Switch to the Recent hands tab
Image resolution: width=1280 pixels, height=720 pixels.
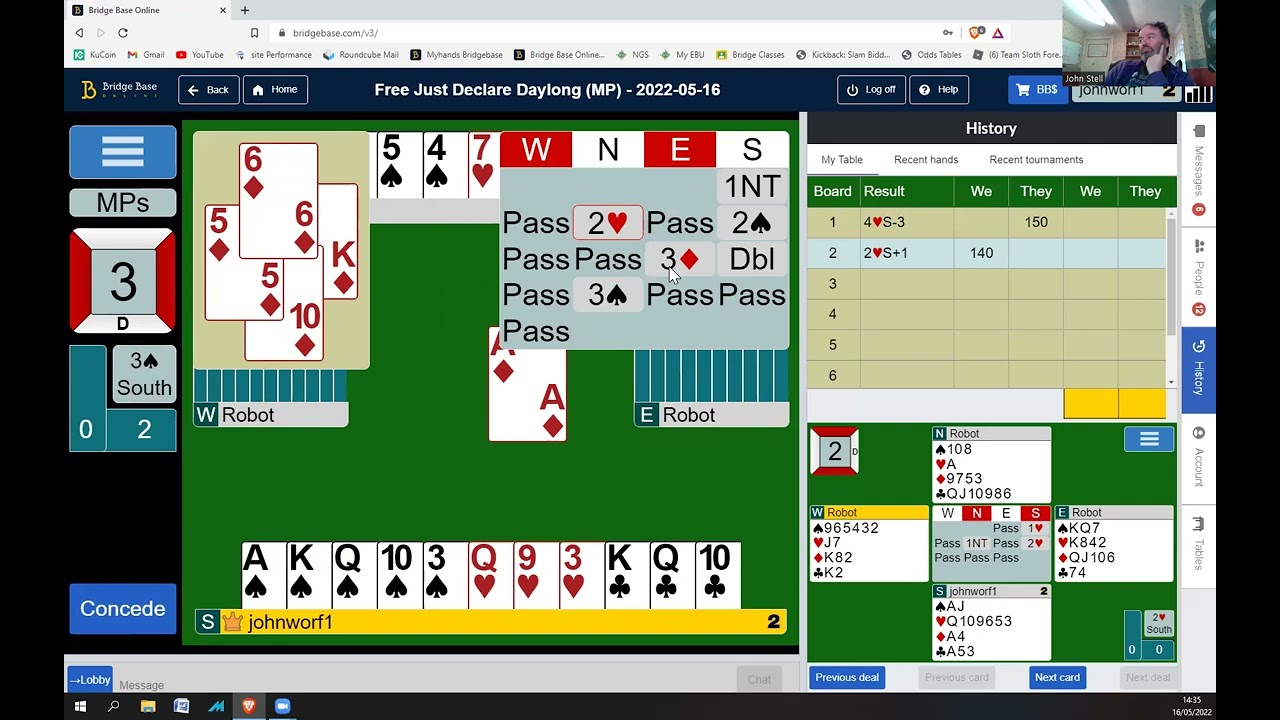tap(926, 160)
